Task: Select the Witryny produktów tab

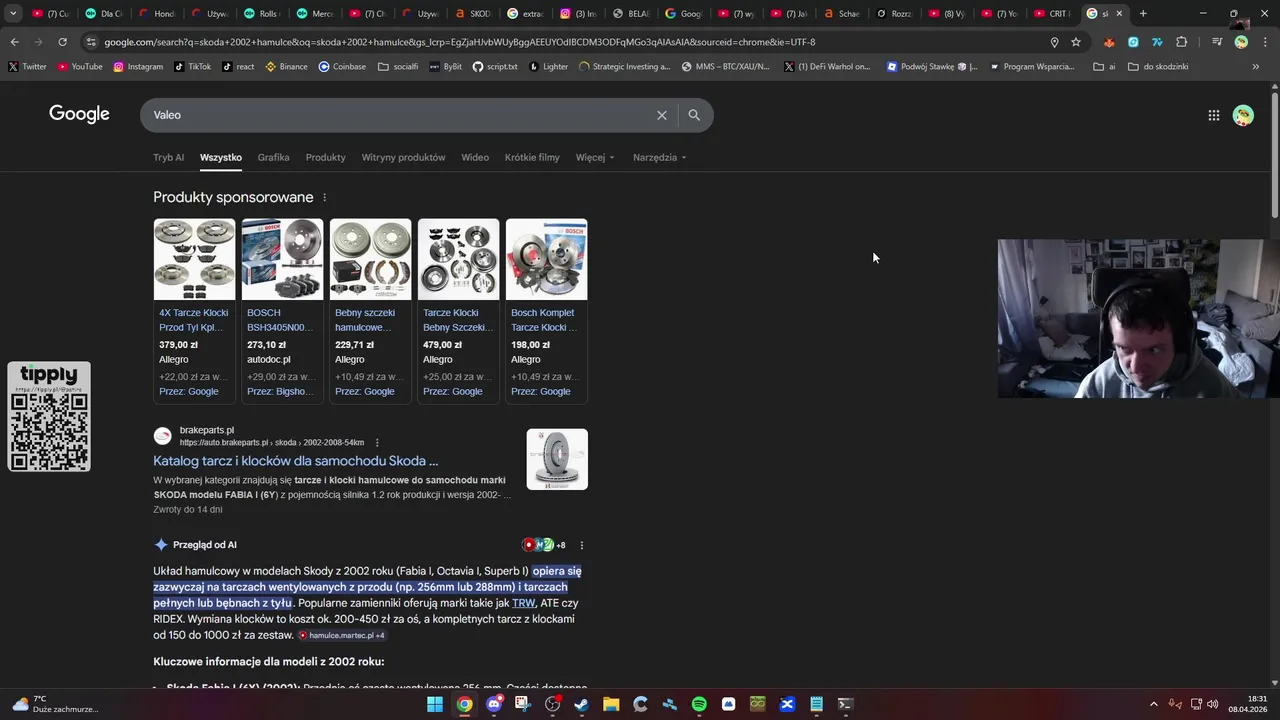Action: tap(403, 157)
